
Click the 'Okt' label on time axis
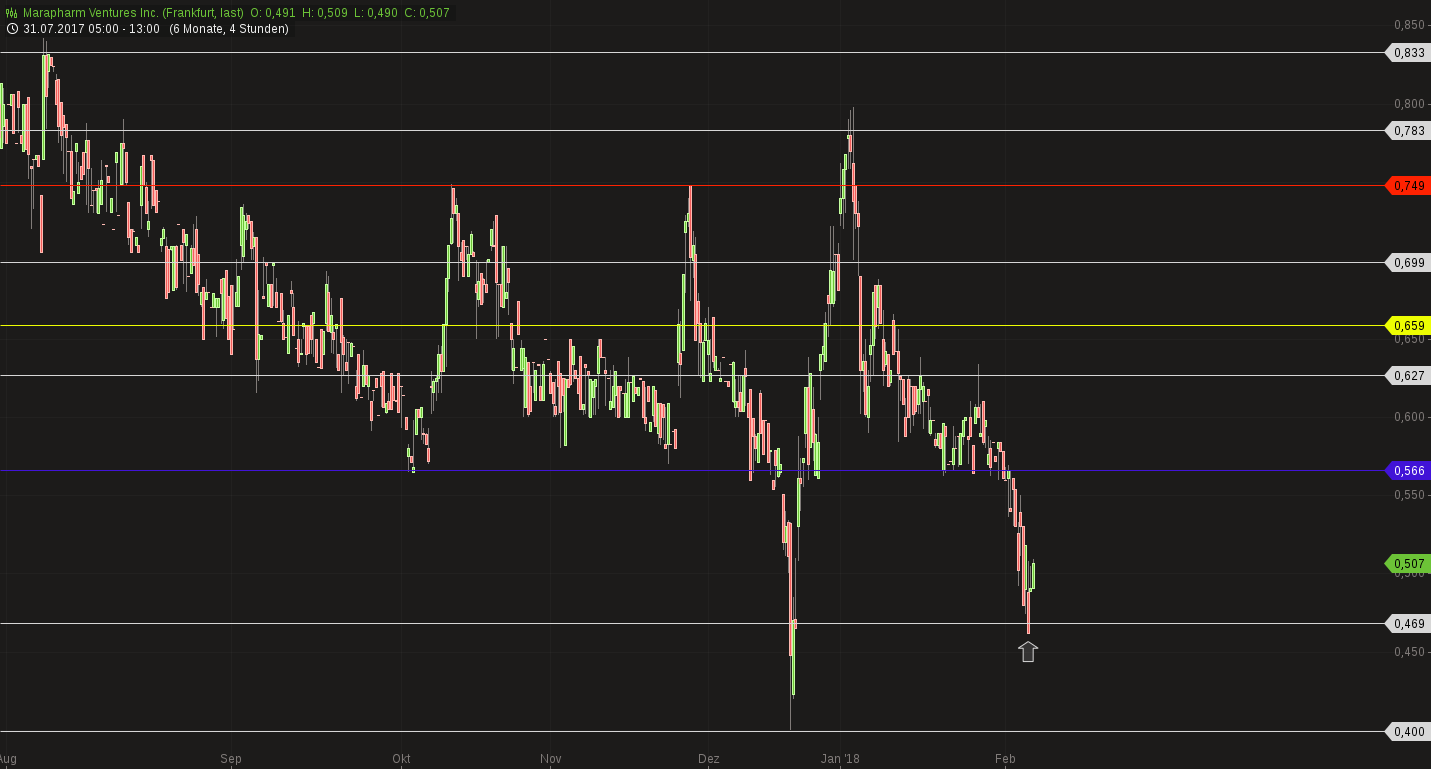point(402,759)
